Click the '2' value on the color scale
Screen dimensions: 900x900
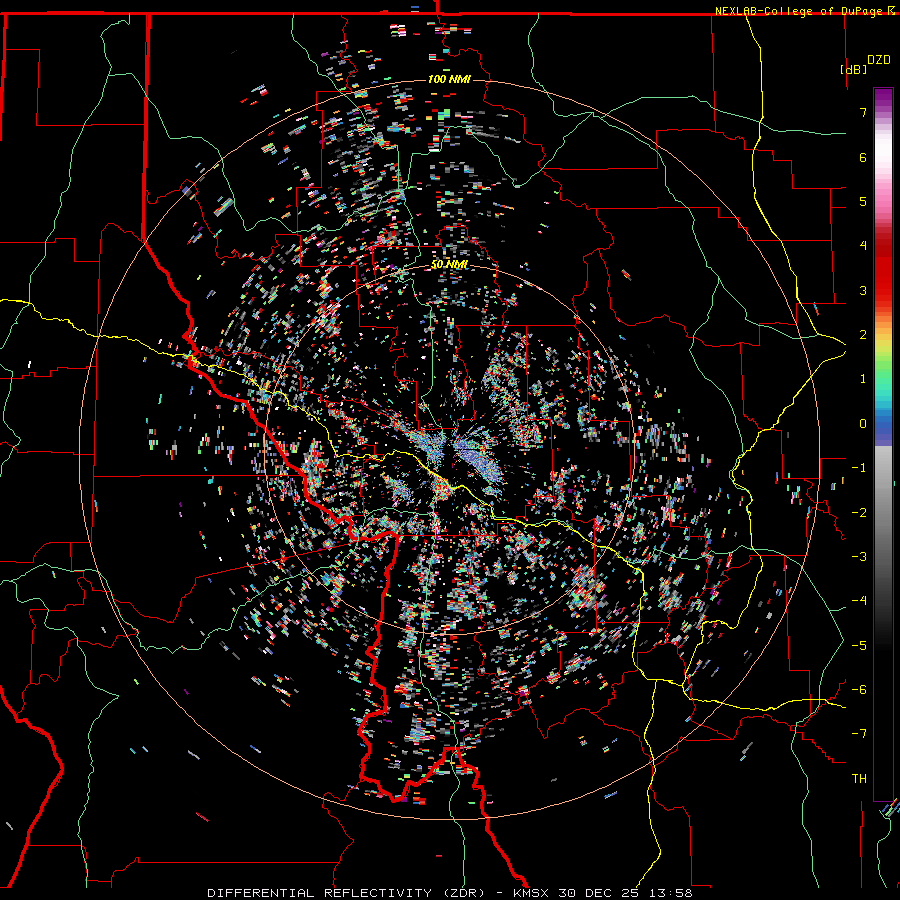pyautogui.click(x=863, y=335)
